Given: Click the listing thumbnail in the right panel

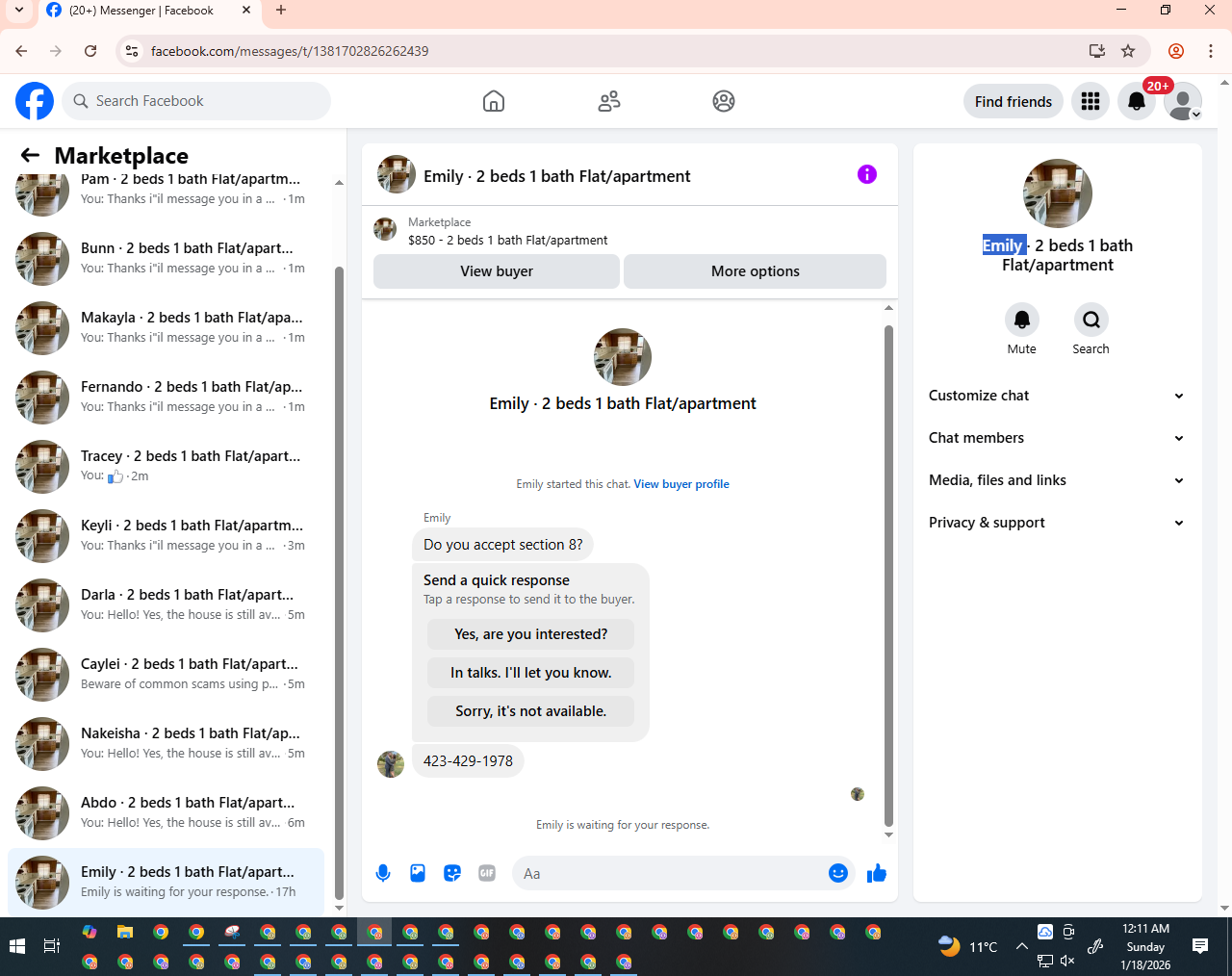Looking at the screenshot, I should (1058, 193).
